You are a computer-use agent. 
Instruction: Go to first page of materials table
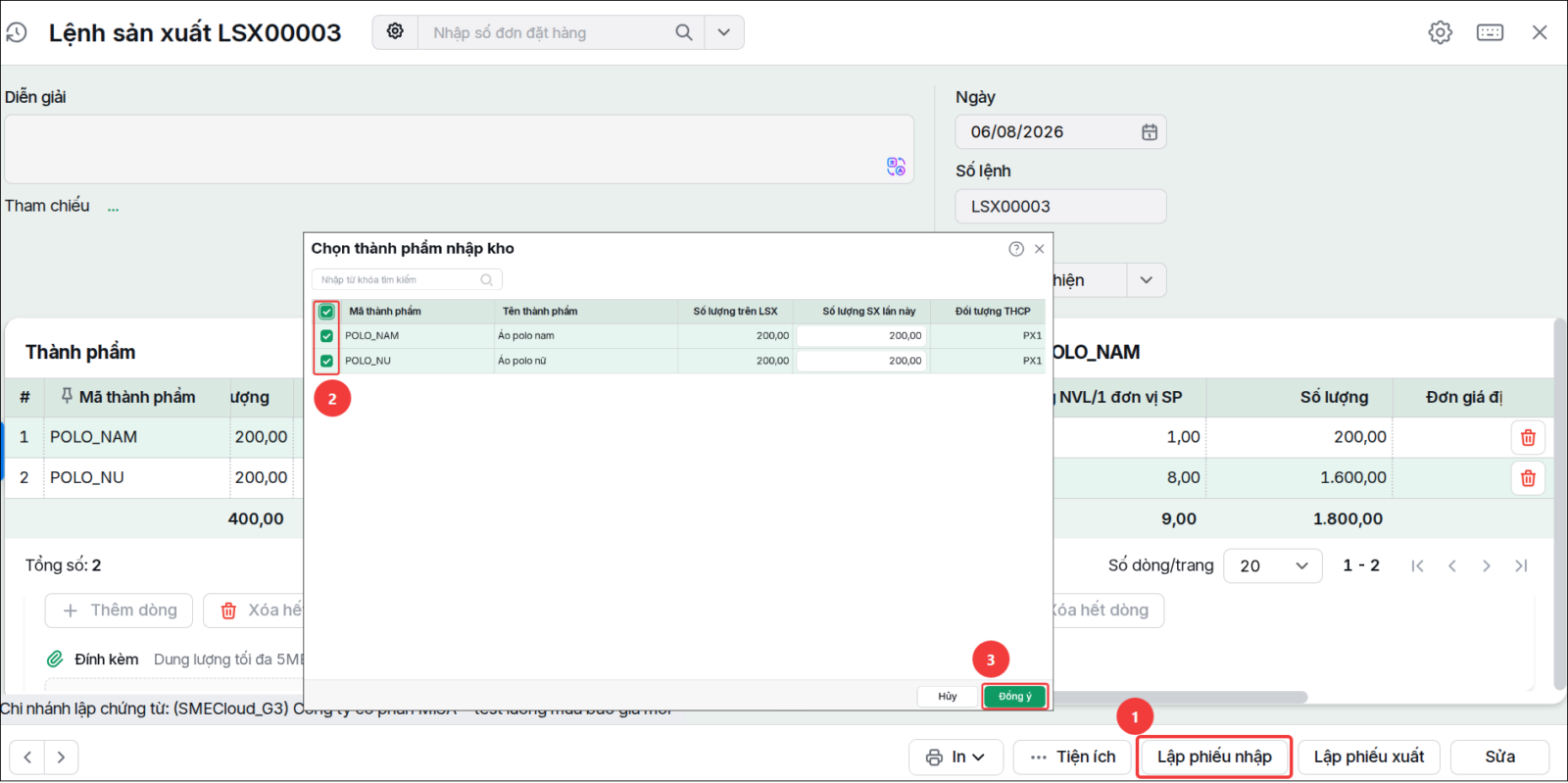point(1417,565)
